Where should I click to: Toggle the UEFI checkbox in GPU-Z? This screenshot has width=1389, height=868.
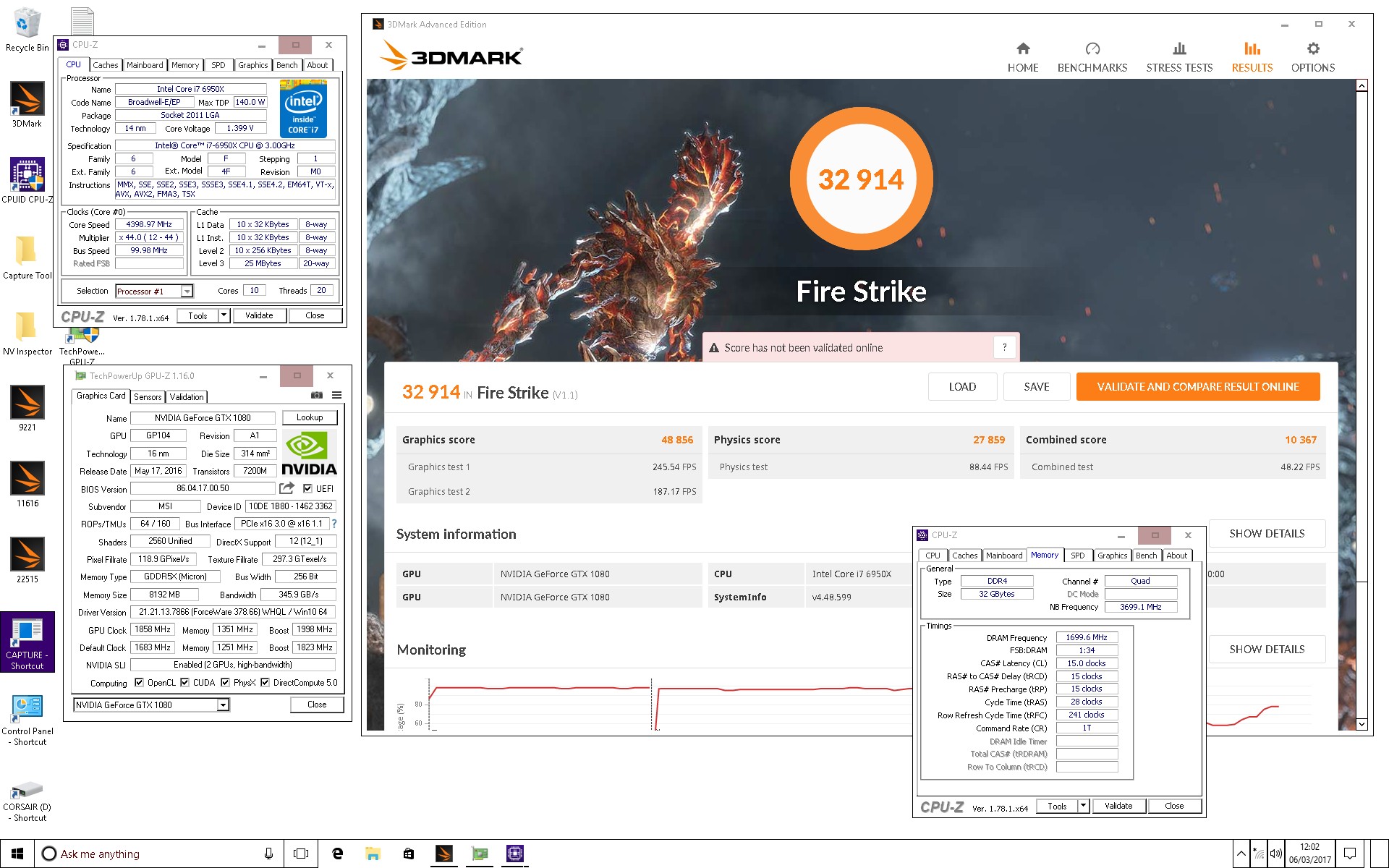(x=307, y=488)
